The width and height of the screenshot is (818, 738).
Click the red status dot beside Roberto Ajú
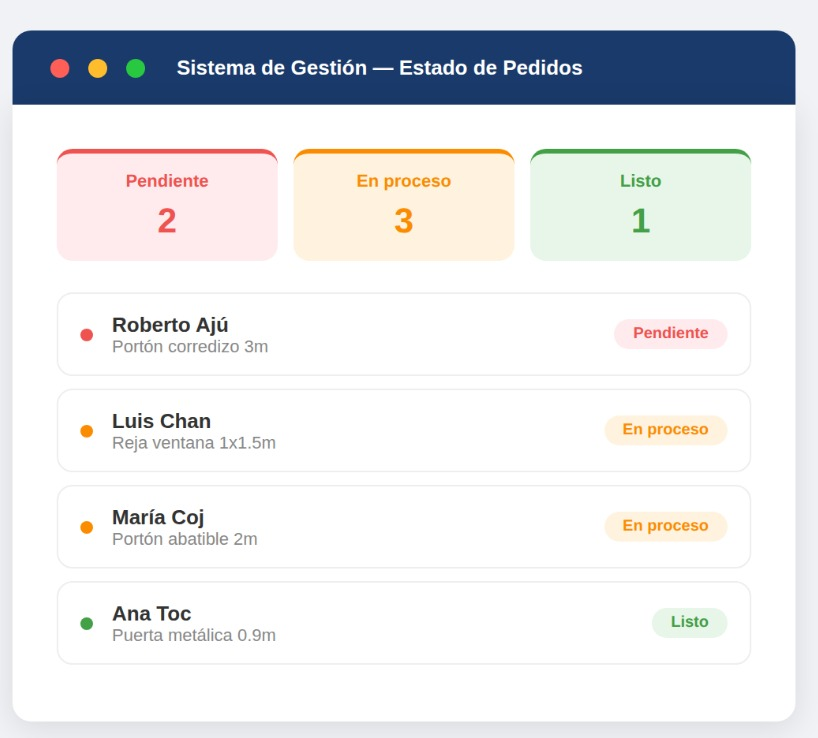click(x=87, y=335)
